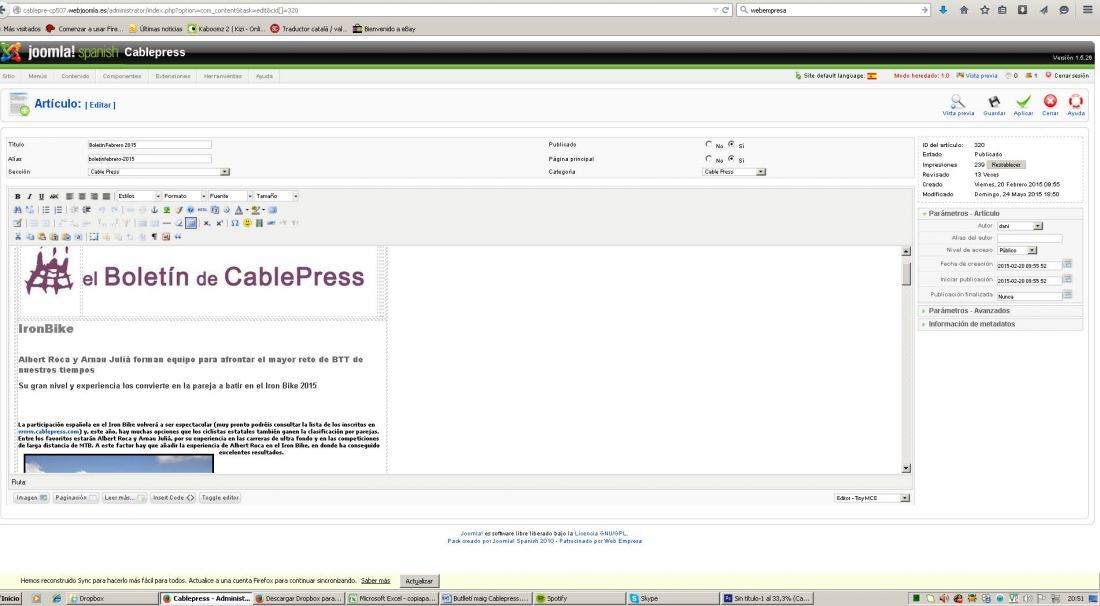This screenshot has width=1100, height=606.
Task: Click the Spanish flag language icon
Action: click(872, 76)
